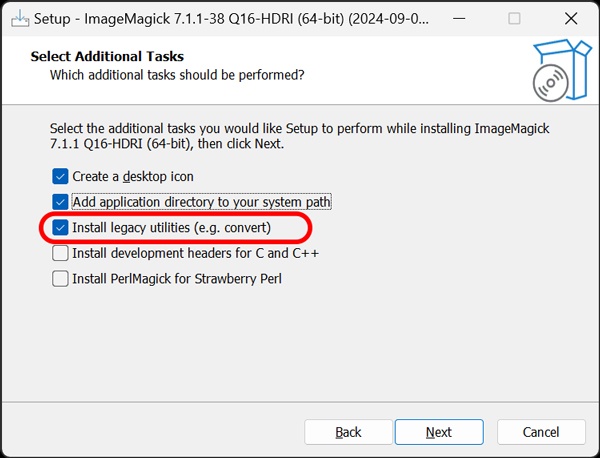Viewport: 600px width, 458px height.
Task: Cancel the ImageMagick setup
Action: coord(541,432)
